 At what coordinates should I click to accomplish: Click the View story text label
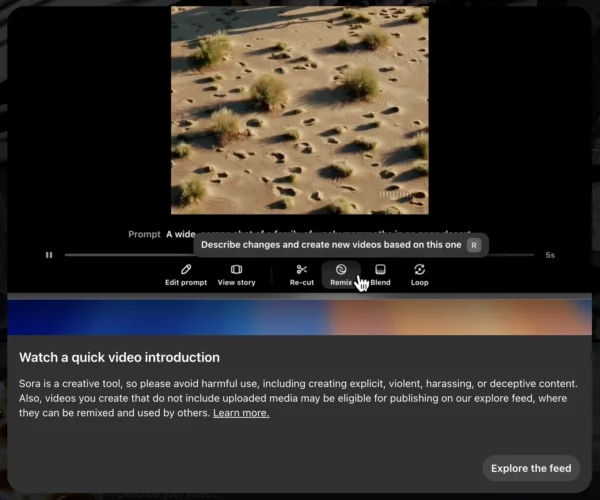tap(236, 283)
